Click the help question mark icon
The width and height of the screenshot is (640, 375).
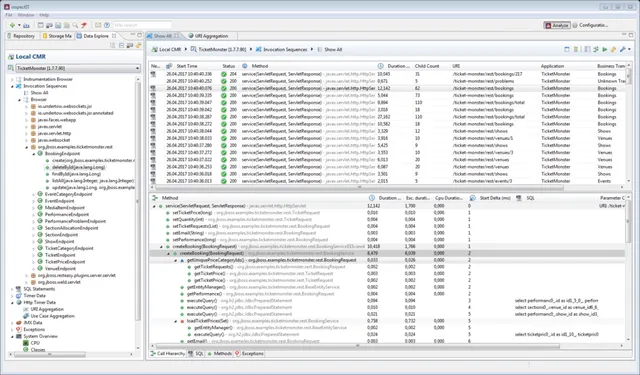tap(107, 25)
